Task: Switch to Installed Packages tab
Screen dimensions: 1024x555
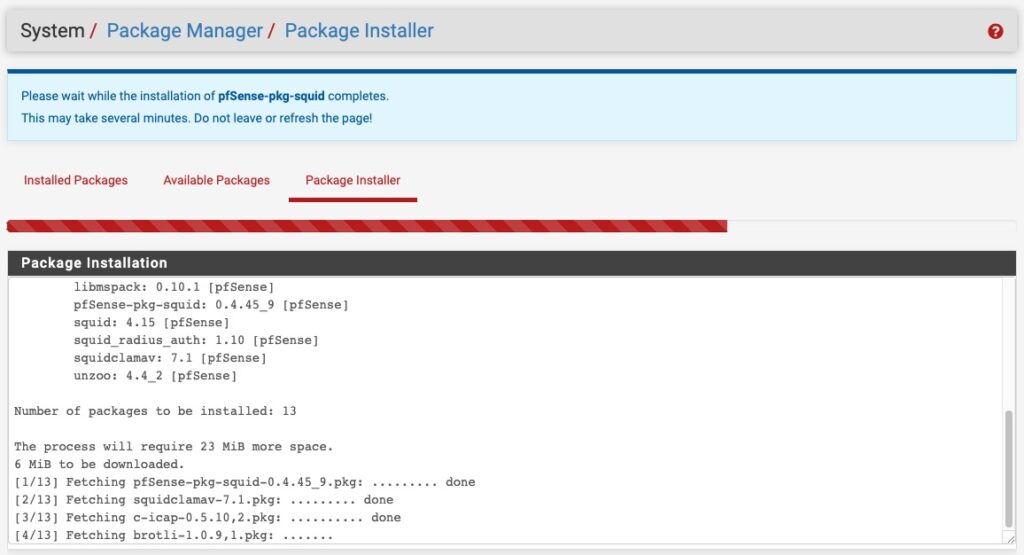Action: pos(76,180)
